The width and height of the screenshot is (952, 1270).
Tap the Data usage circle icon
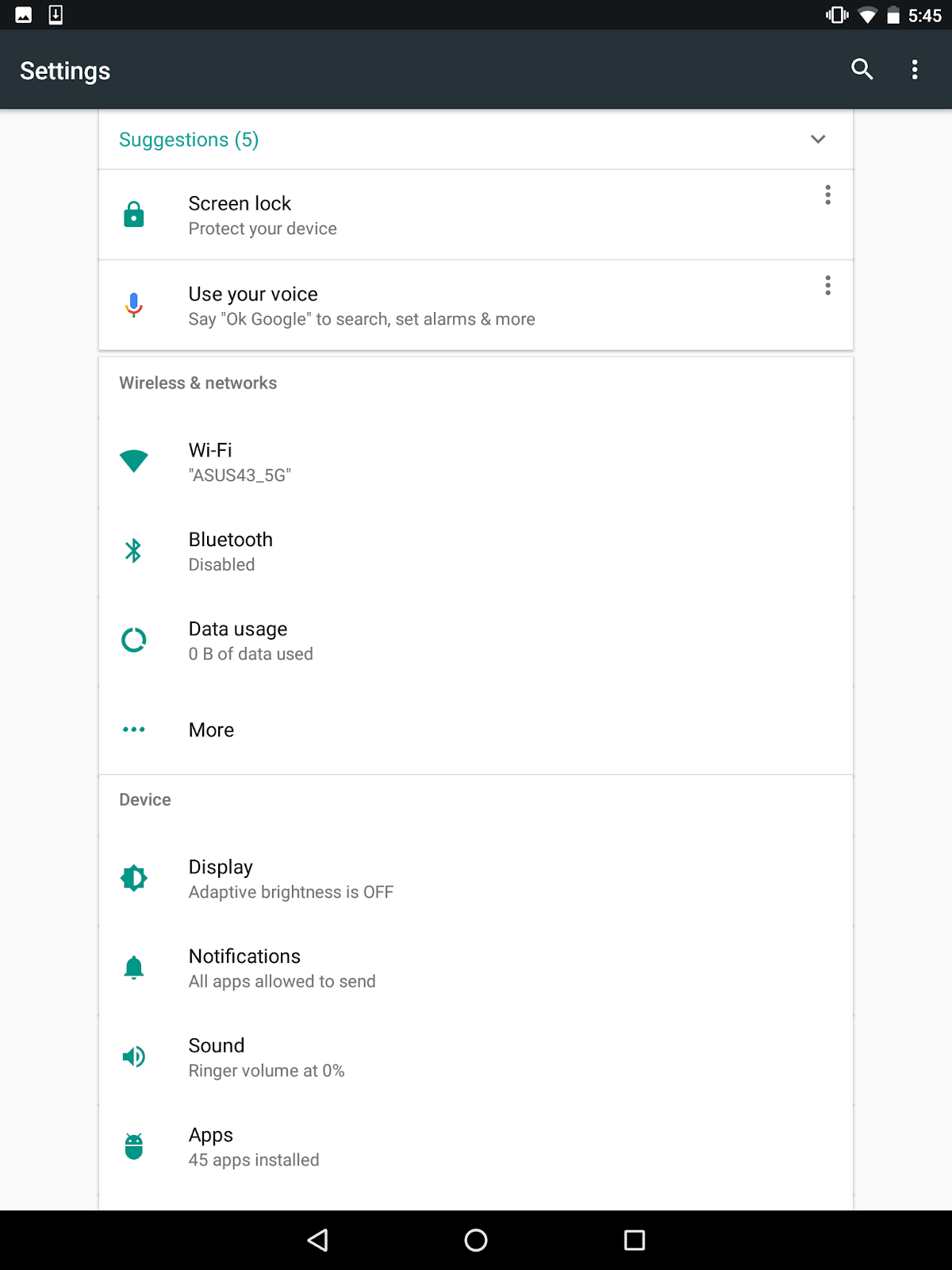pyautogui.click(x=134, y=641)
